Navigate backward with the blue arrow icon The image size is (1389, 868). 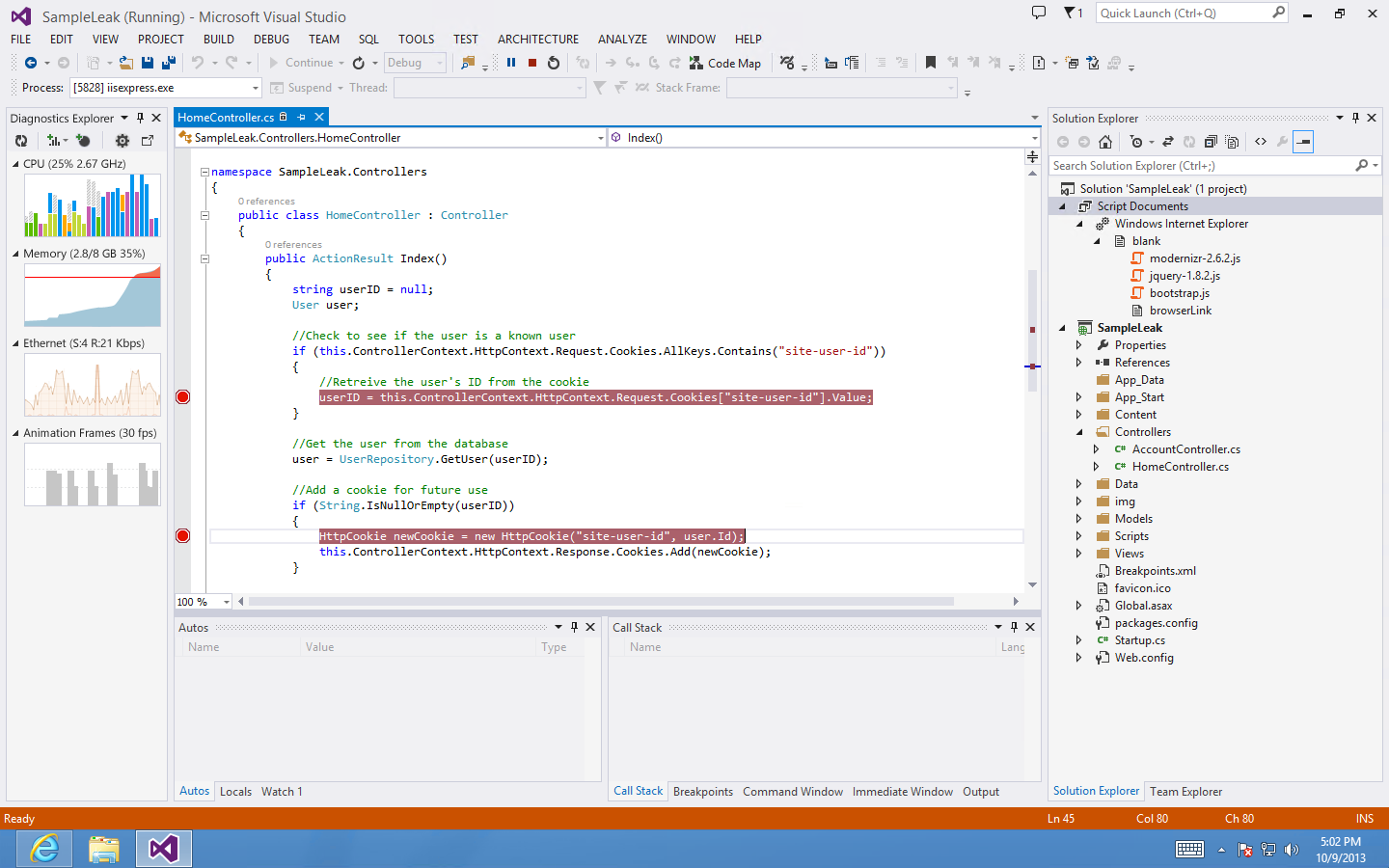31,63
